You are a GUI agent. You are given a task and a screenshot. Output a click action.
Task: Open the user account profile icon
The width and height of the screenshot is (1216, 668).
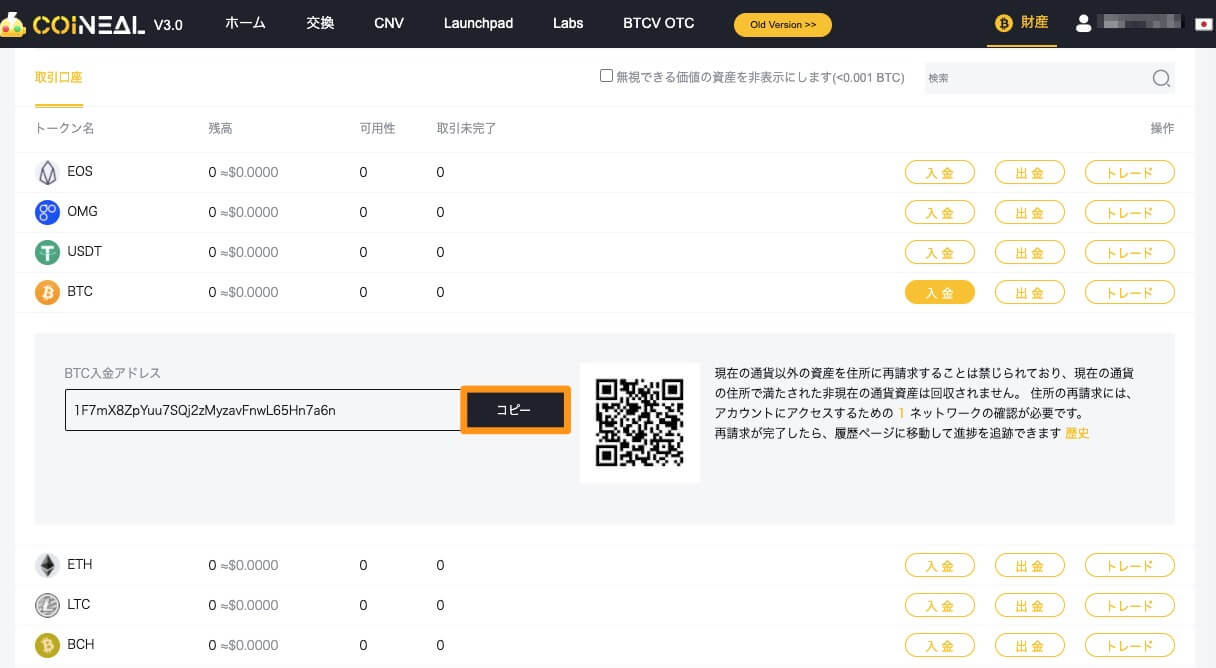[x=1083, y=23]
